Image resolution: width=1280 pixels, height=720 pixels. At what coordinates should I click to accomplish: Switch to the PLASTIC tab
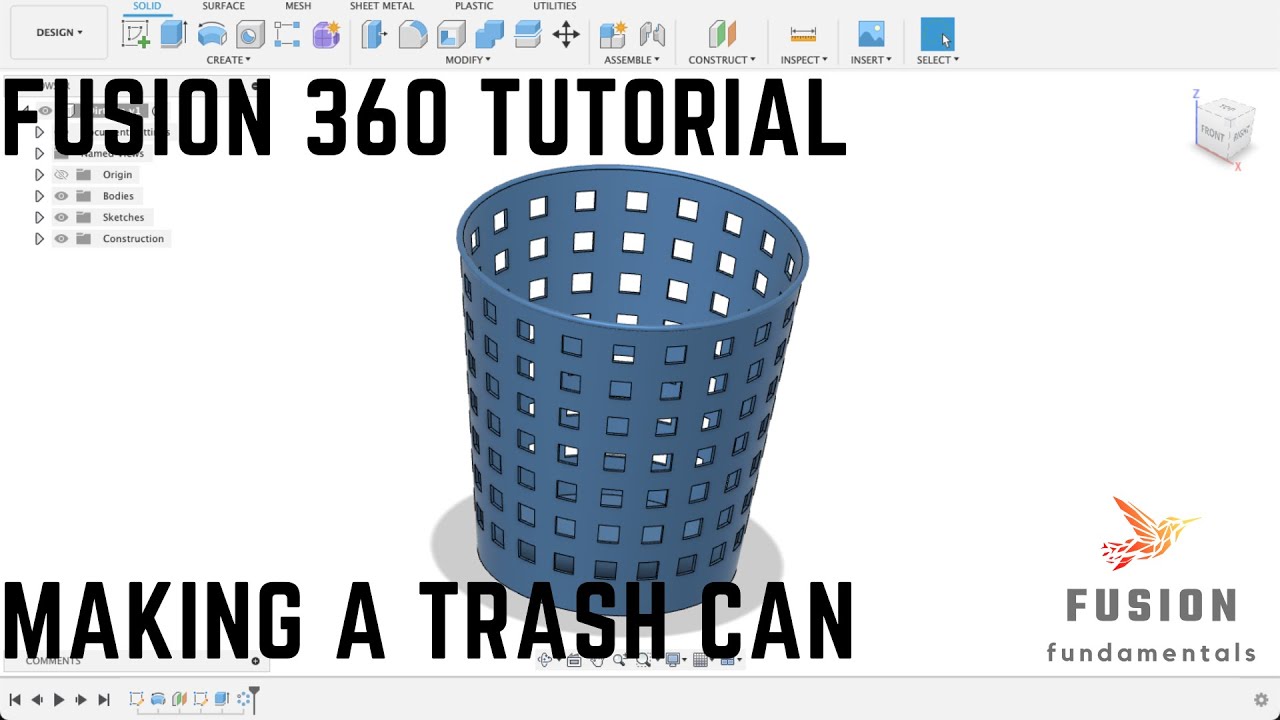coord(474,6)
